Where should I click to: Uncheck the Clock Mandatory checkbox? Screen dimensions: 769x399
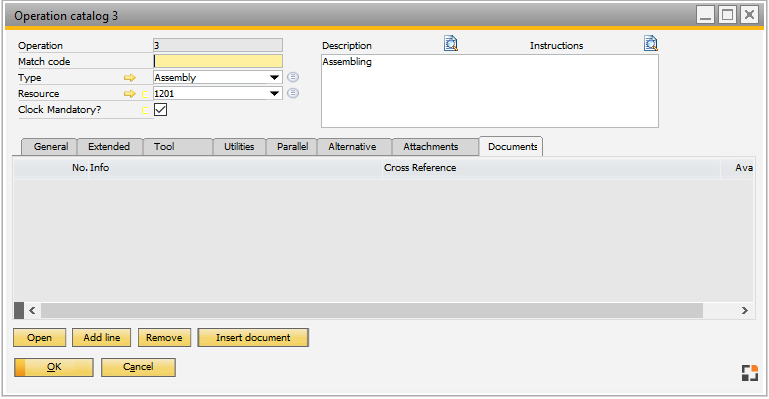click(x=160, y=109)
